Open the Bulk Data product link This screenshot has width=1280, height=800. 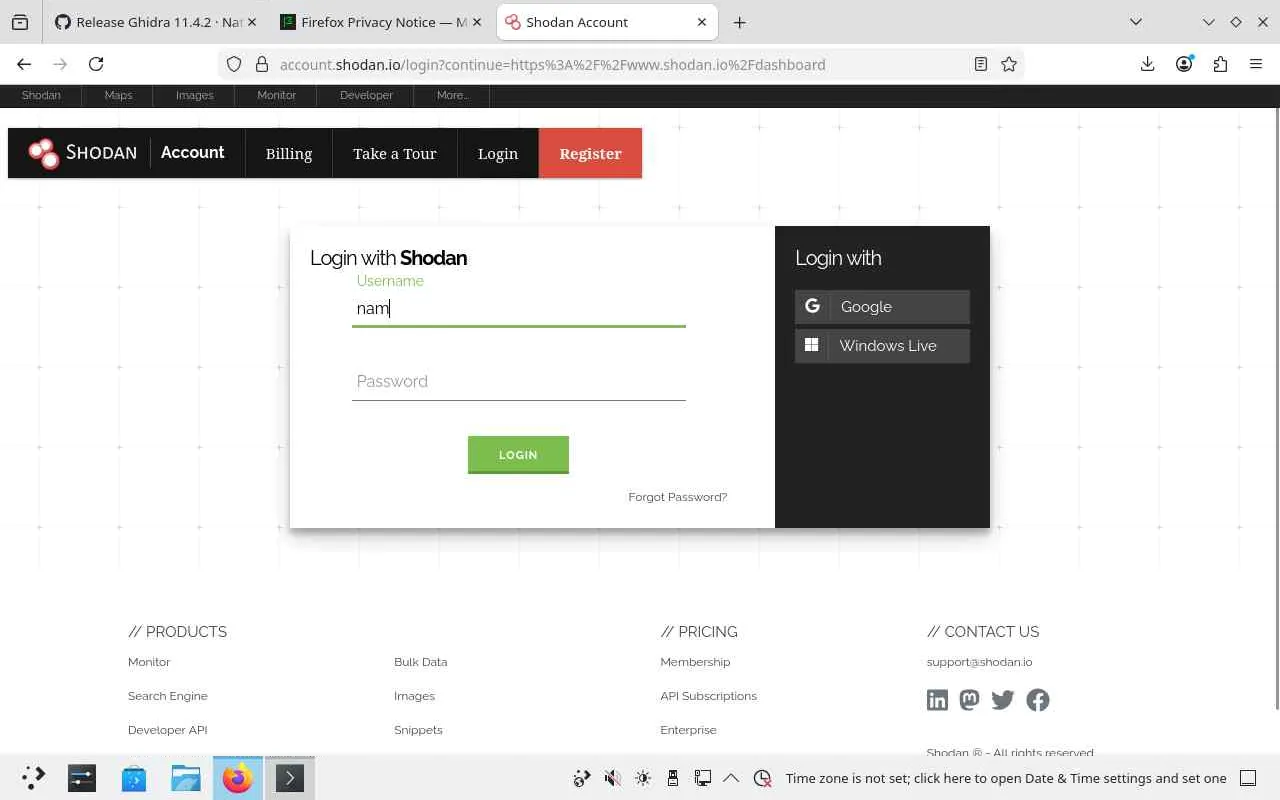420,662
